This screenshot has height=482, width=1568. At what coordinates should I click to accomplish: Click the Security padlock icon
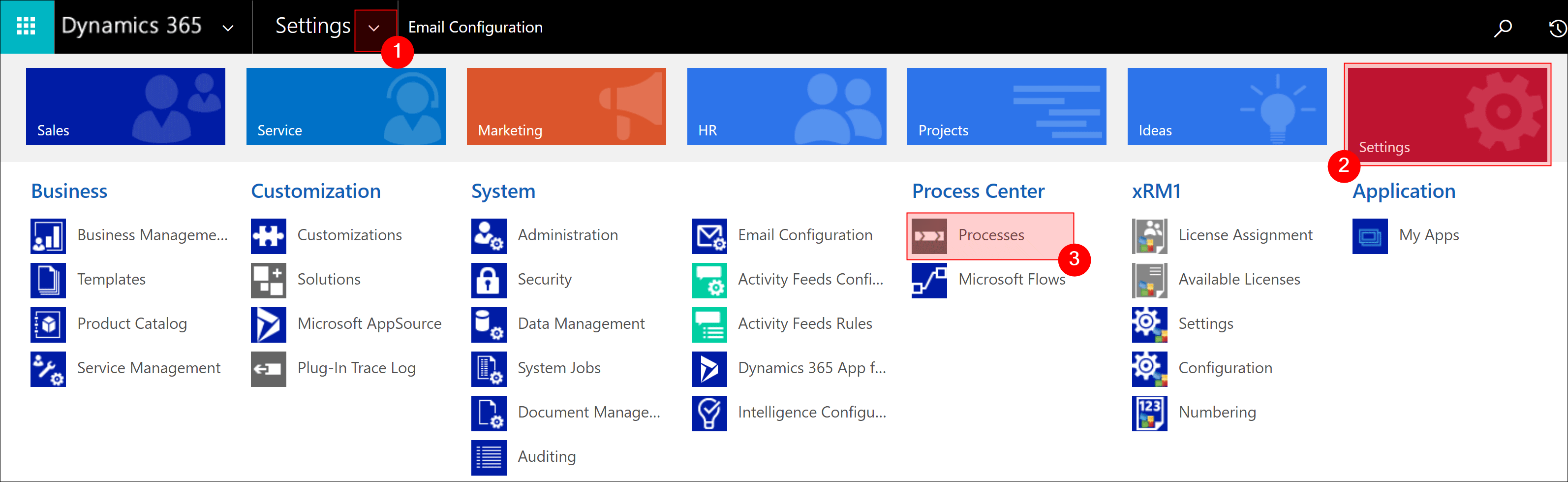[x=489, y=280]
